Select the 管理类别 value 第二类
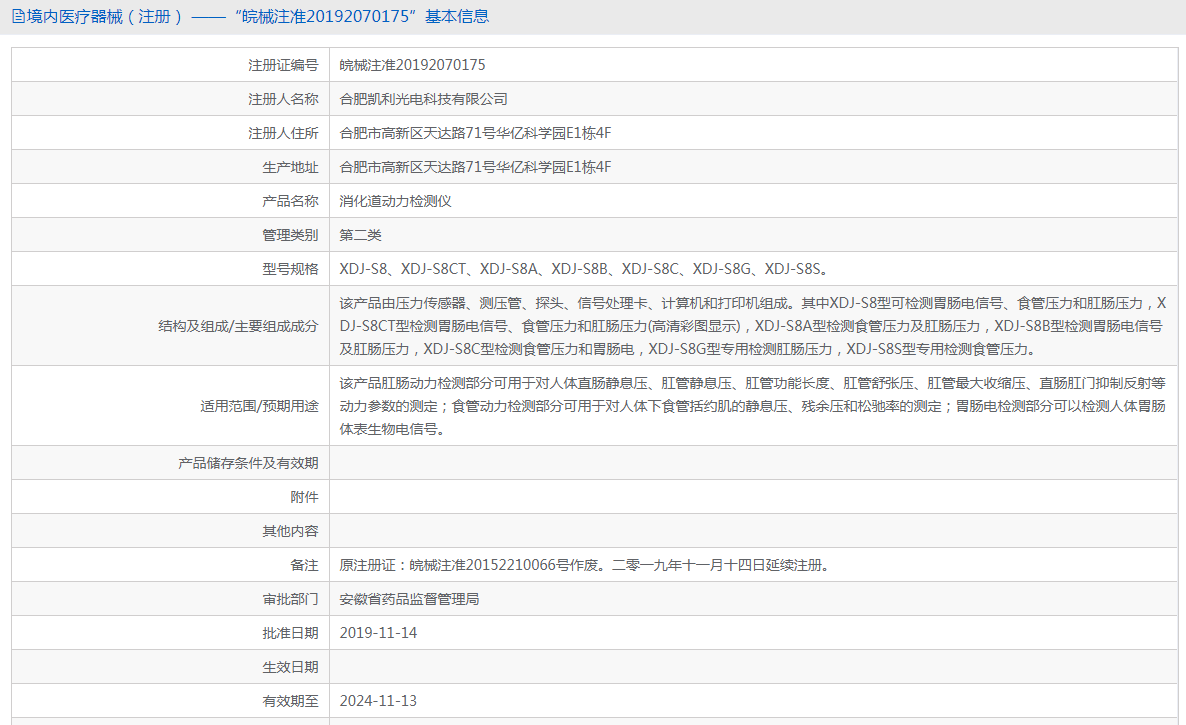Screen dimensions: 1186x725 click(365, 234)
